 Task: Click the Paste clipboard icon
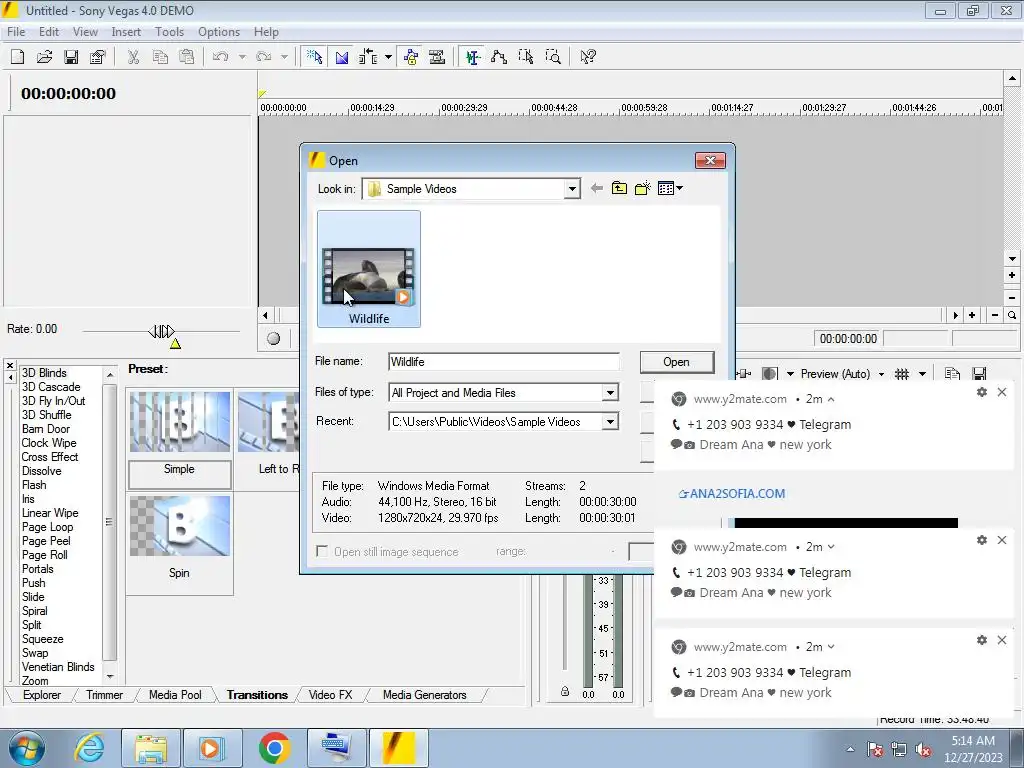tap(187, 57)
